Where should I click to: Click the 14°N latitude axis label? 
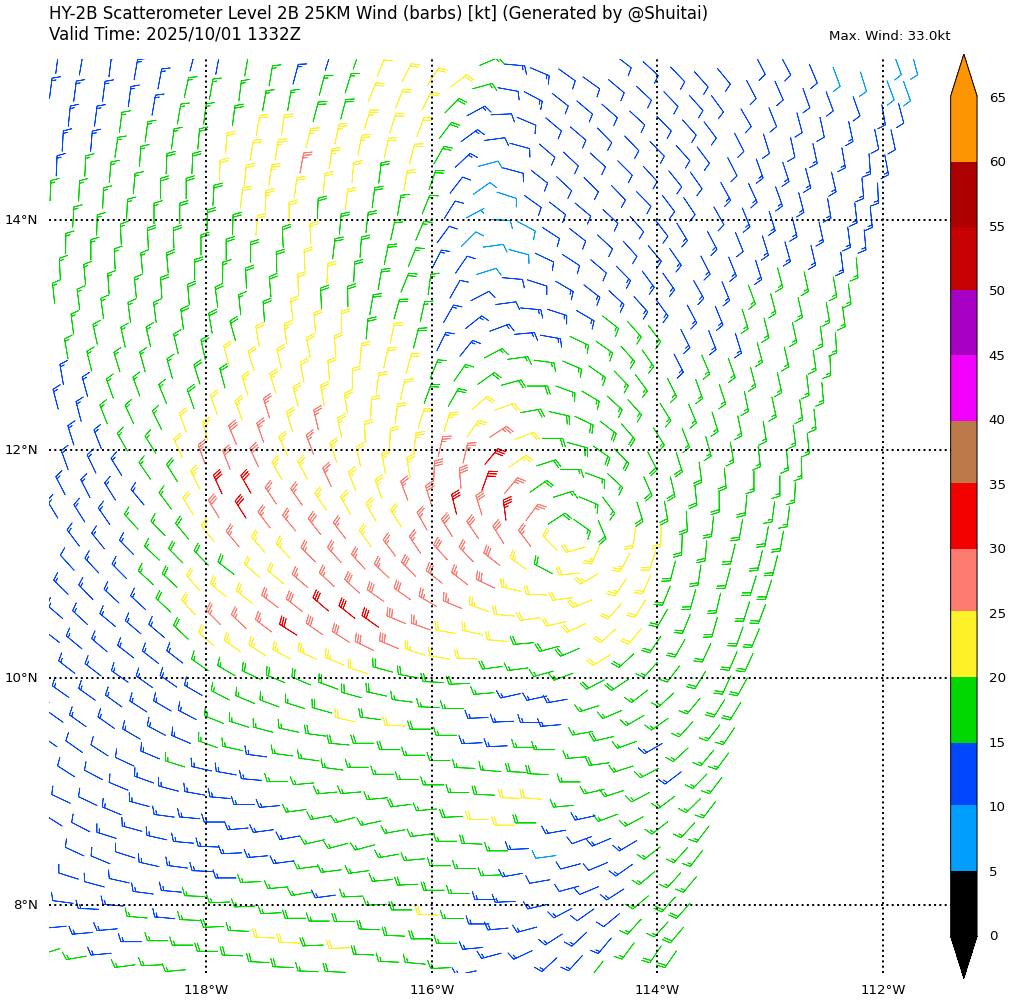(x=21, y=220)
